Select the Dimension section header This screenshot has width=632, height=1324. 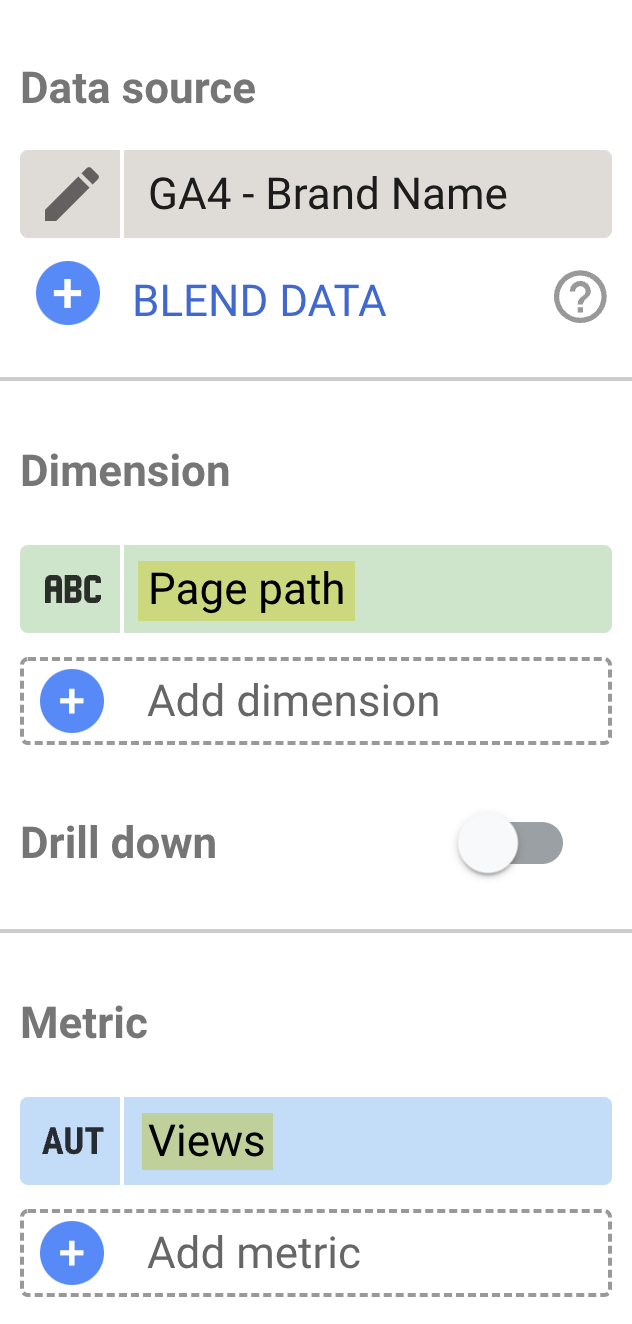pos(124,470)
